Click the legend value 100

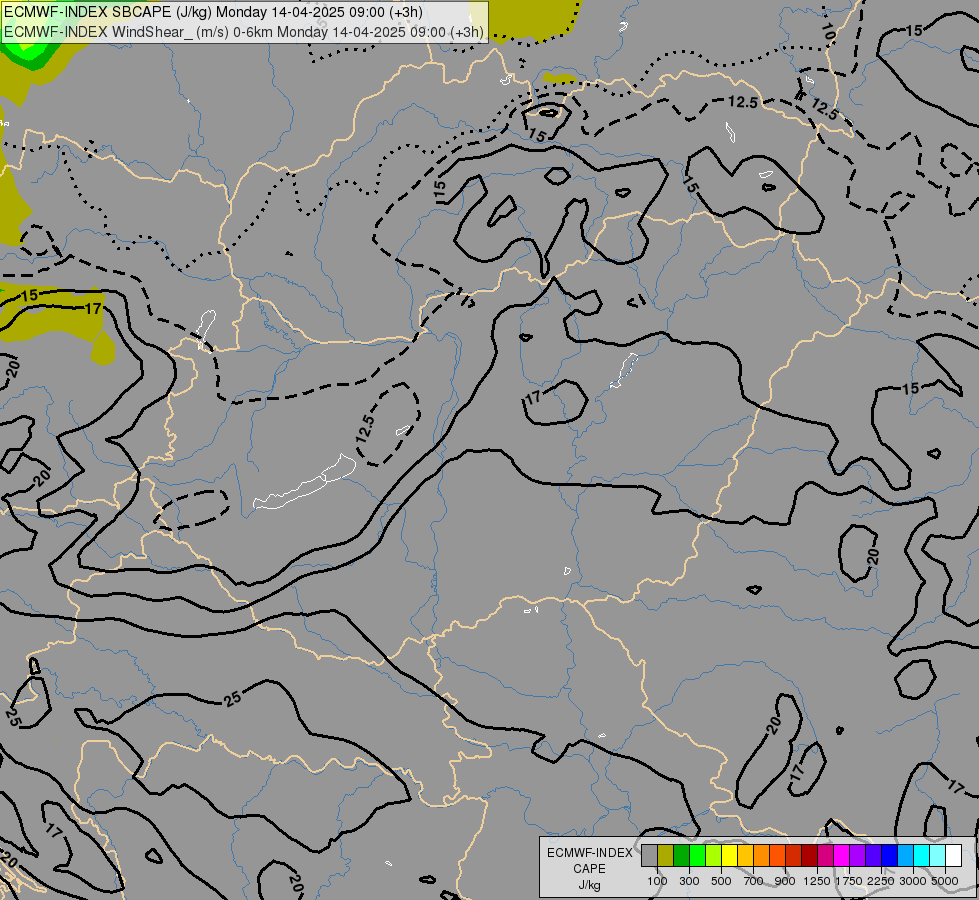[657, 881]
